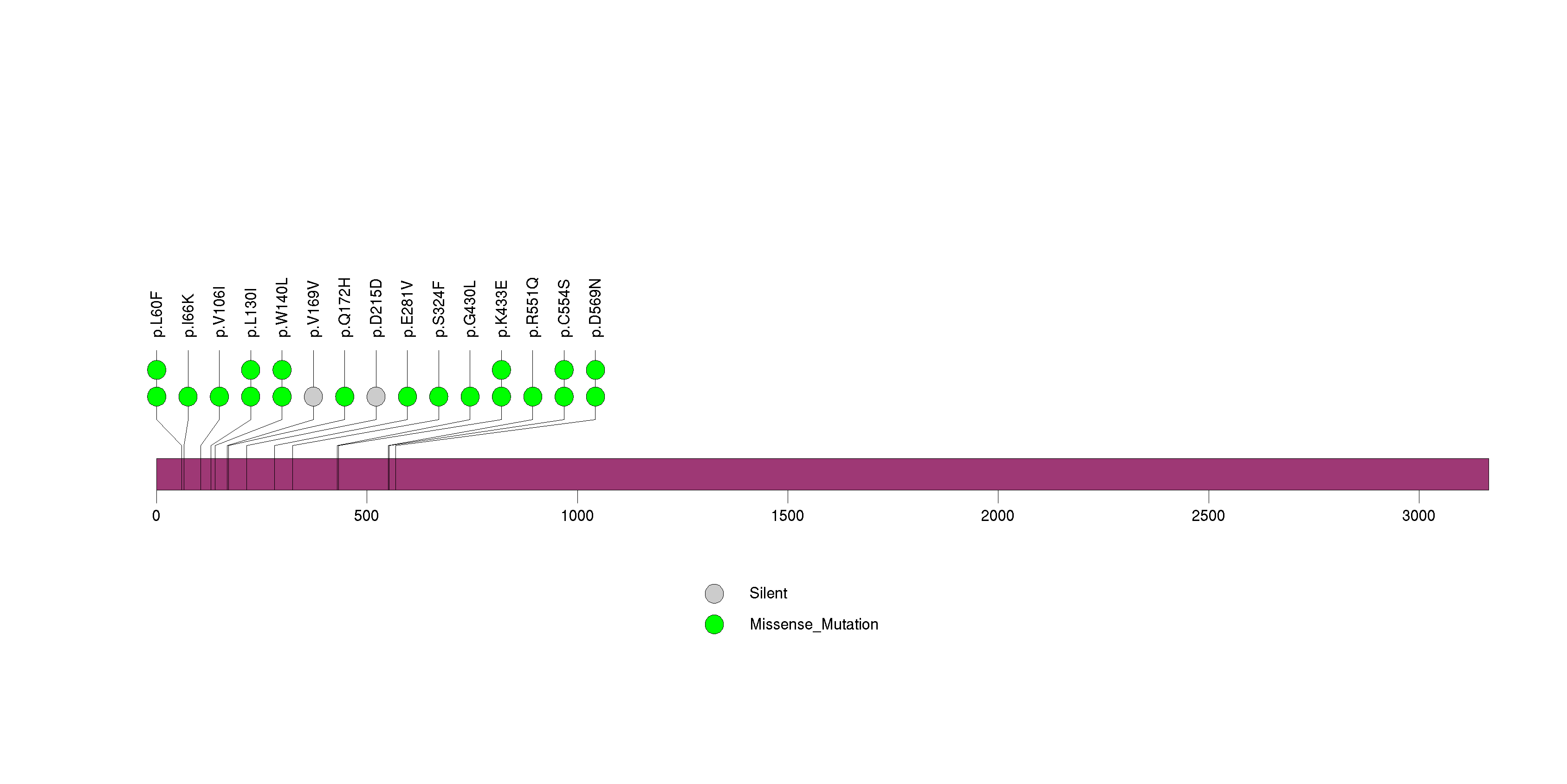Click the green circle under p.E281V
Image resolution: width=1567 pixels, height=784 pixels.
pyautogui.click(x=408, y=397)
